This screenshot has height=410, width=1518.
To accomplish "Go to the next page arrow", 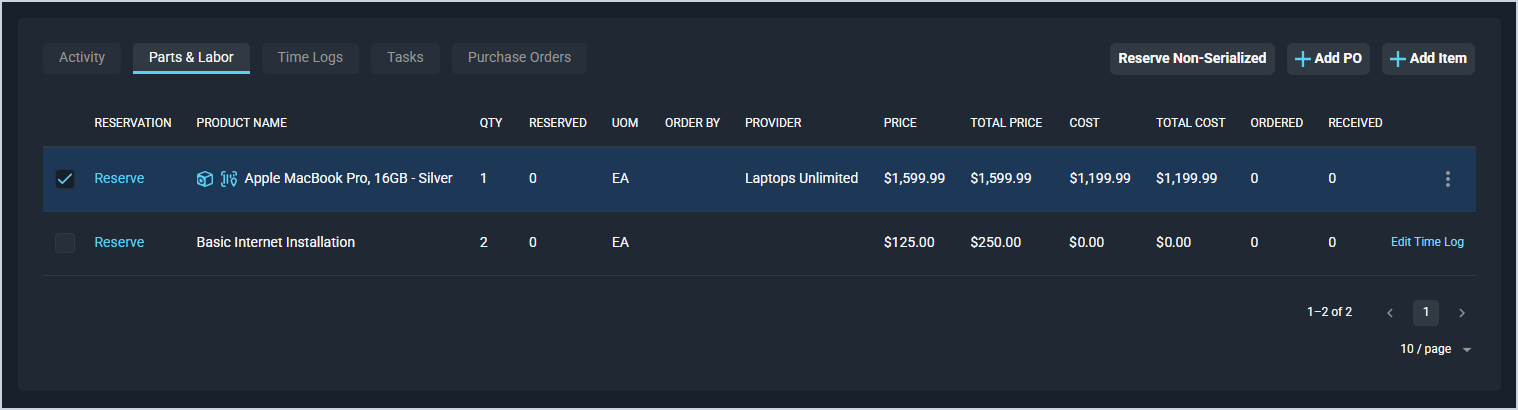I will tap(1462, 313).
